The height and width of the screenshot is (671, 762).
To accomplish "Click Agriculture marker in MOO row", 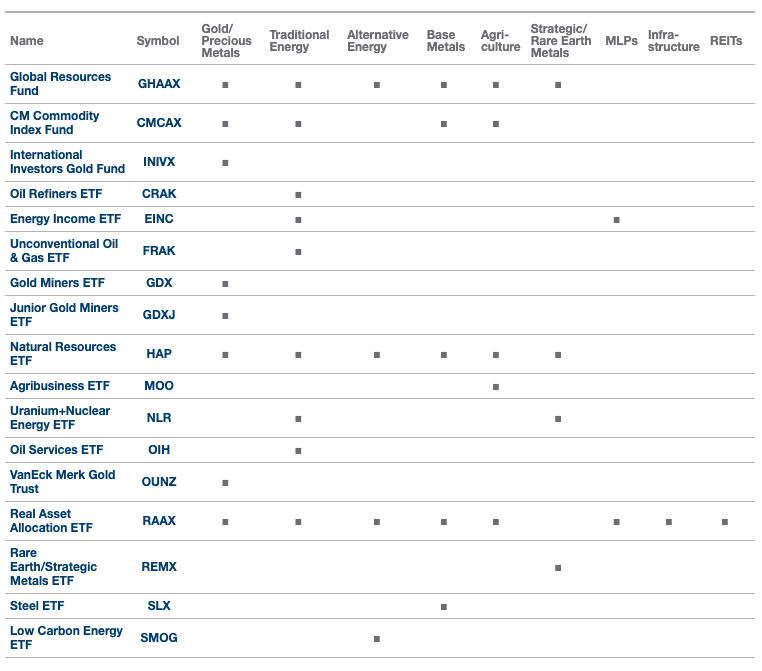I will tap(496, 387).
